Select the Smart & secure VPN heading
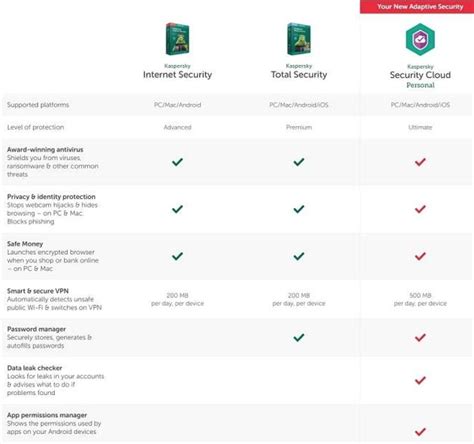The width and height of the screenshot is (474, 444). [x=38, y=291]
